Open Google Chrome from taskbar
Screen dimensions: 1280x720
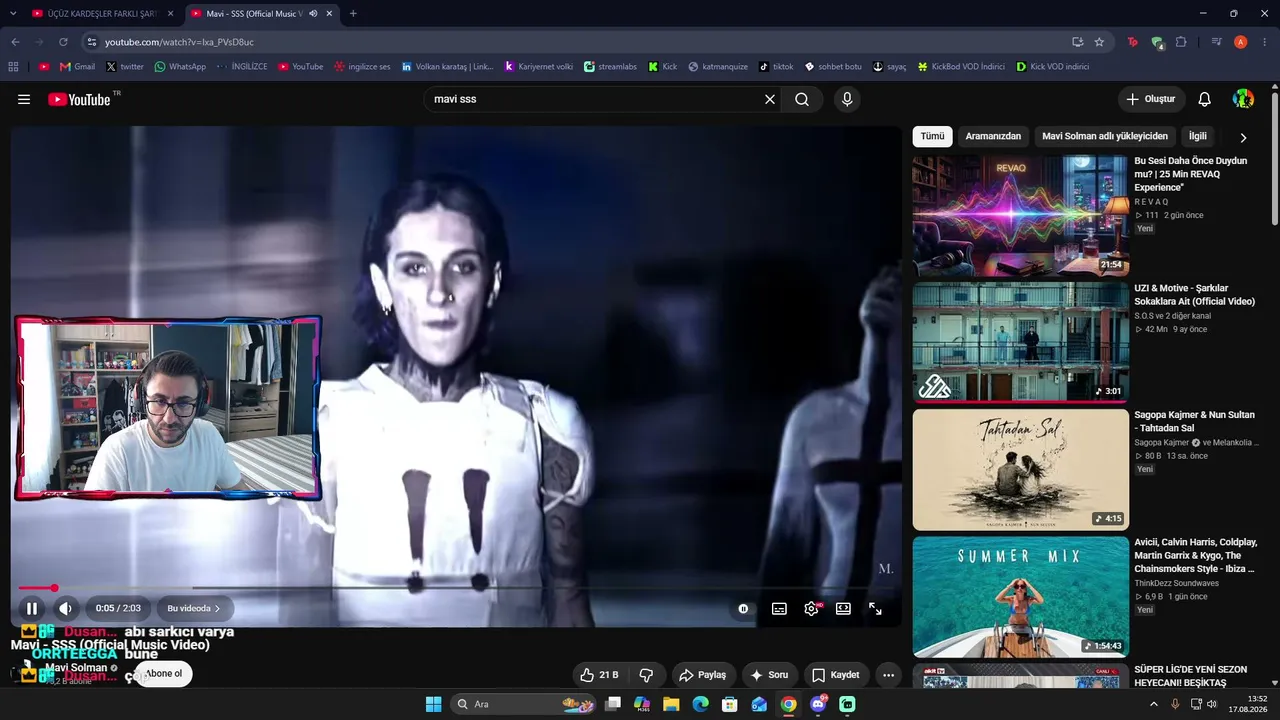(x=789, y=704)
